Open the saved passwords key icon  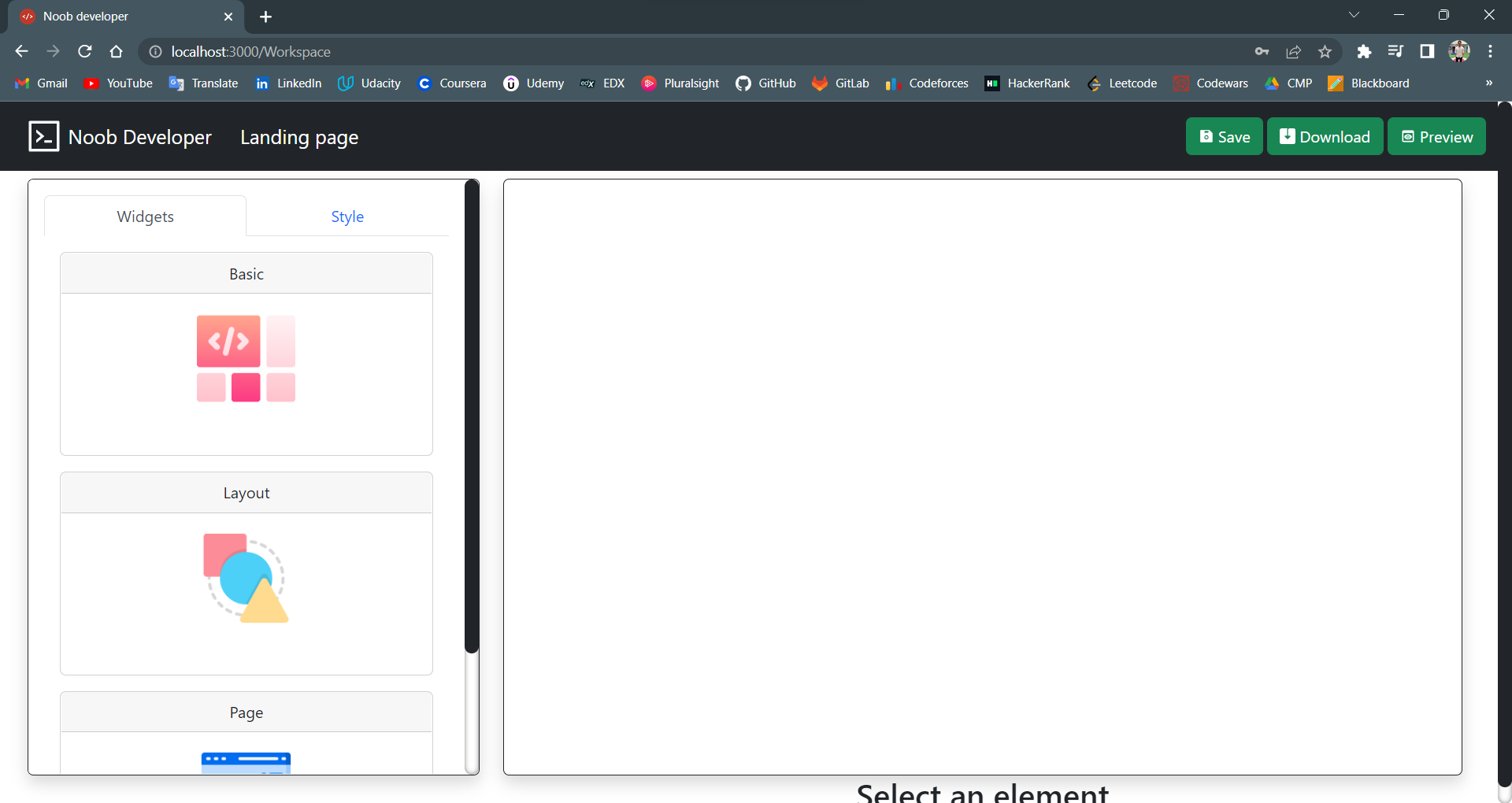pos(1262,51)
